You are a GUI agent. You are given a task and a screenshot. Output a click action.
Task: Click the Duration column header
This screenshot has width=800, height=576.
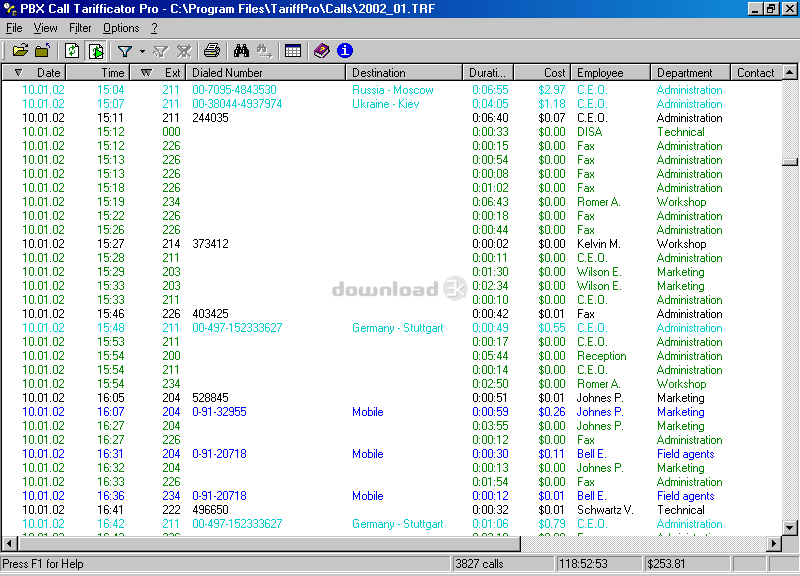tap(489, 72)
